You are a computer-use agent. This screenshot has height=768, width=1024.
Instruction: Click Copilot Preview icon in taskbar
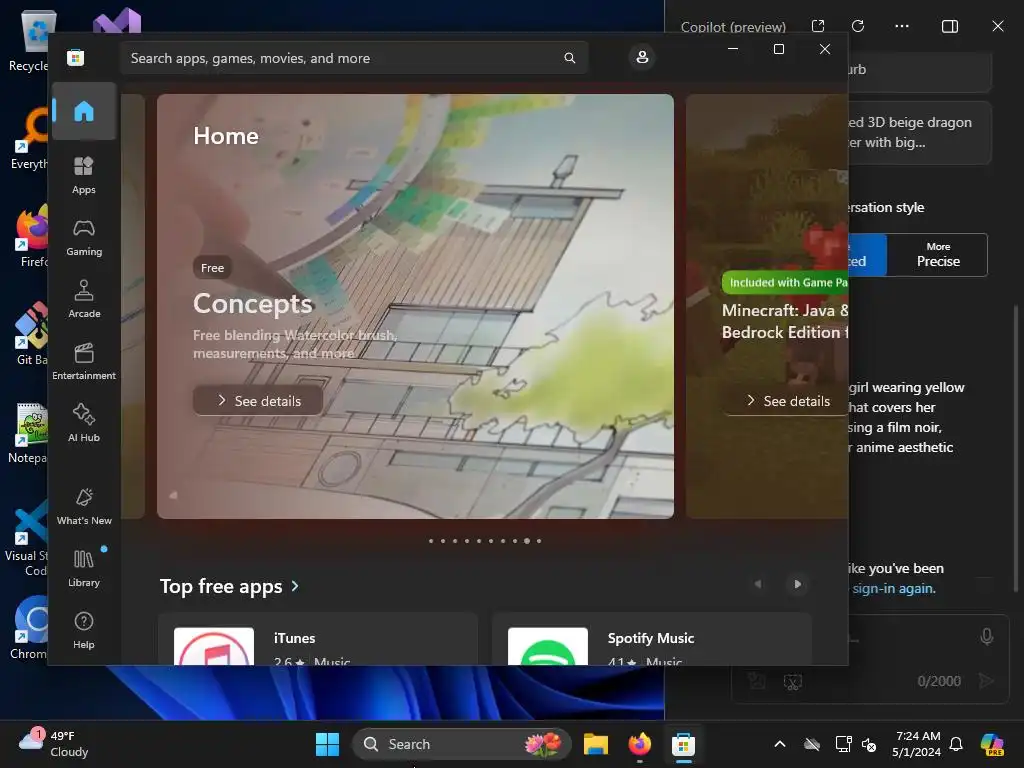click(992, 744)
